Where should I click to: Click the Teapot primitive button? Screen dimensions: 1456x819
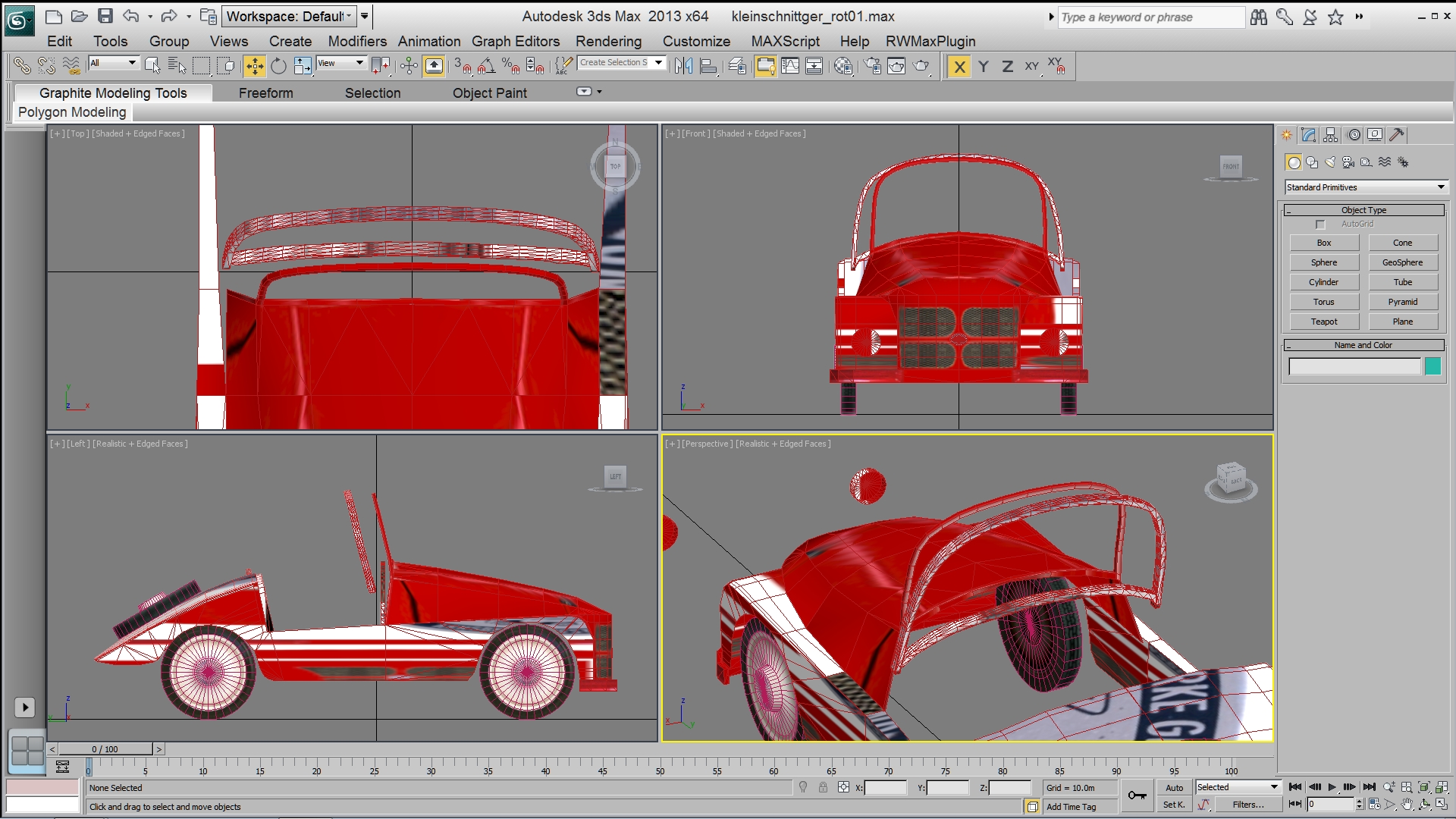[x=1324, y=322]
